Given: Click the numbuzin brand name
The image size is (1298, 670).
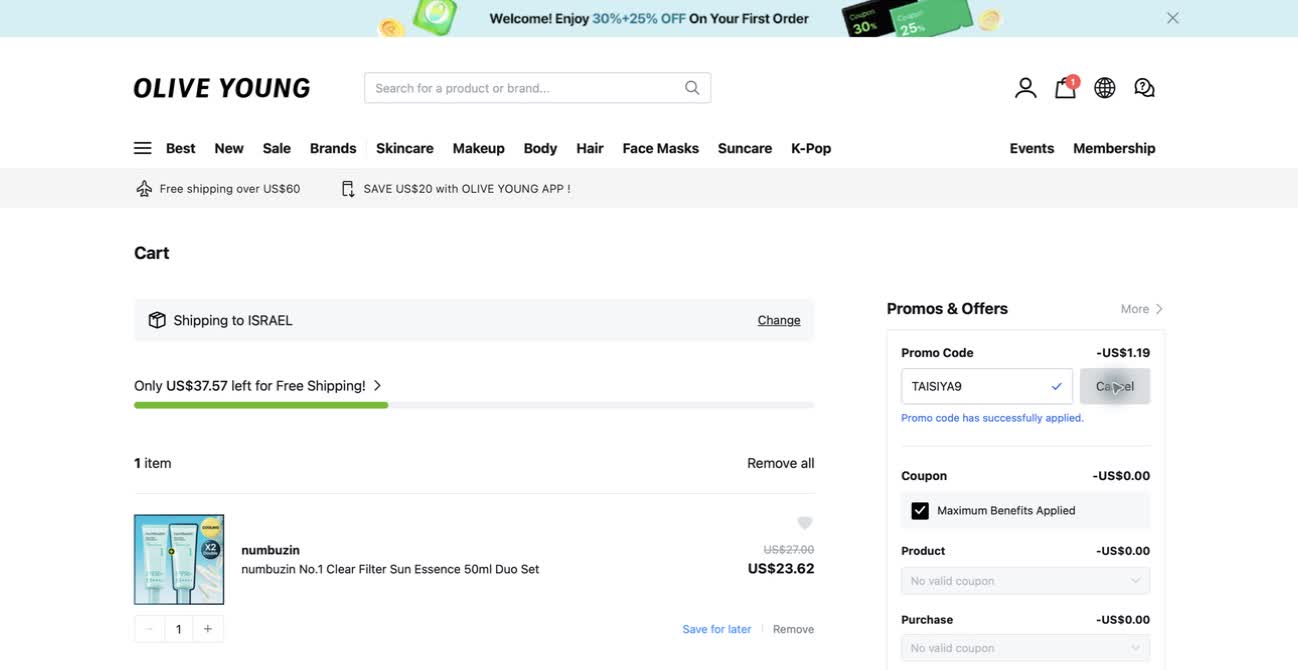Looking at the screenshot, I should [270, 550].
